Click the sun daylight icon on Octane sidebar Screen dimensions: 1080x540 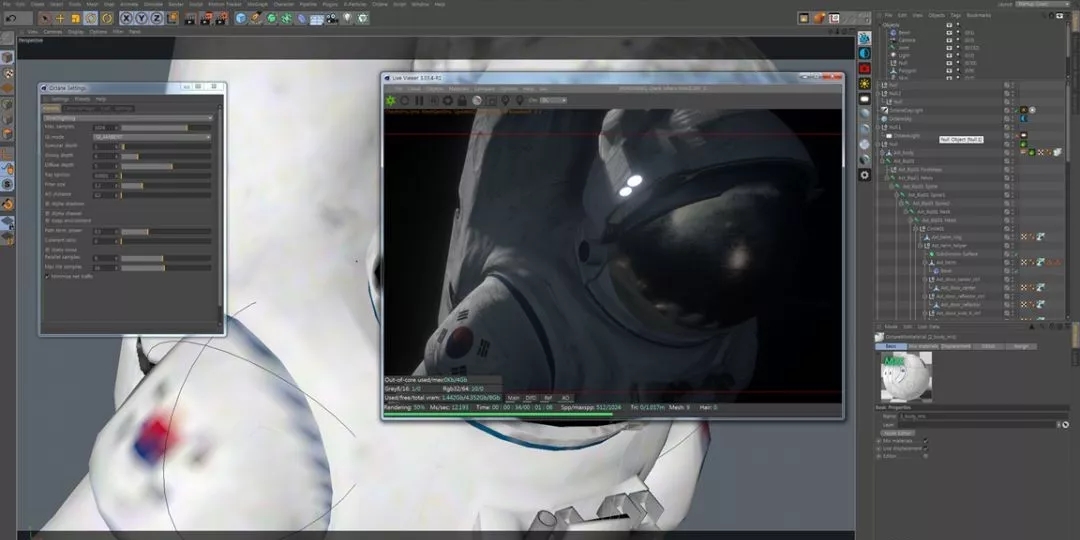[864, 83]
